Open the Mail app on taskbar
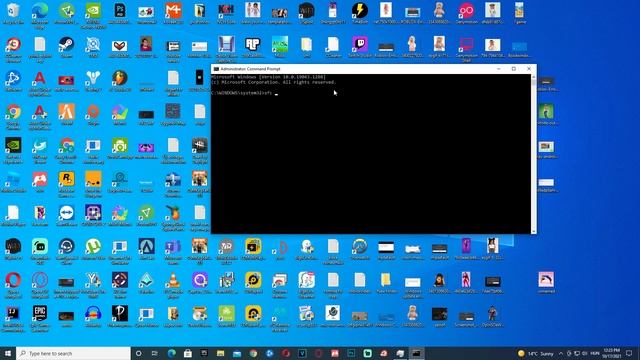640x360 pixels. (237, 353)
